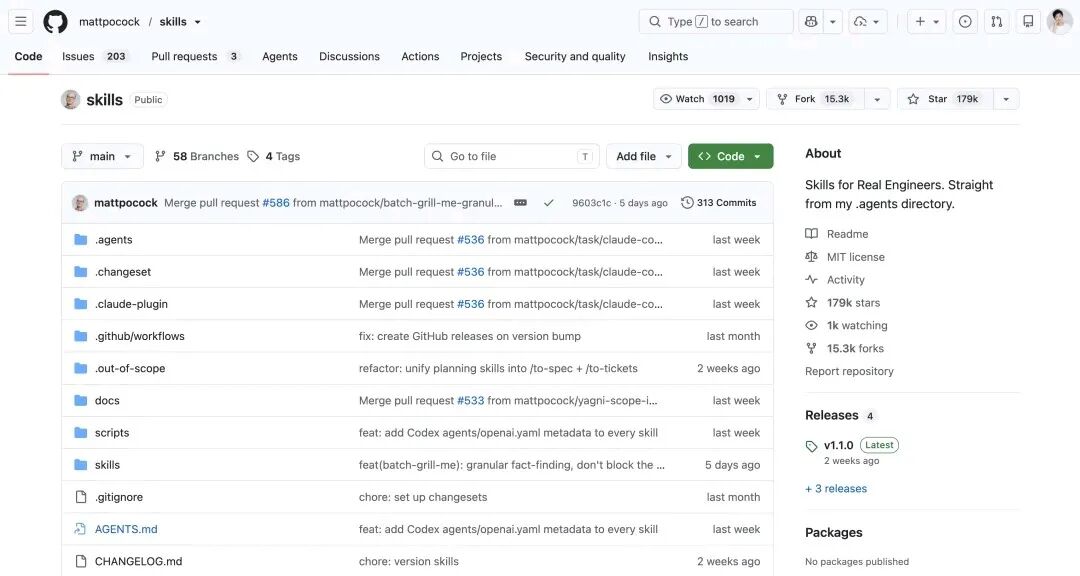1080x576 pixels.
Task: View the 4 Tags link
Action: coord(274,156)
